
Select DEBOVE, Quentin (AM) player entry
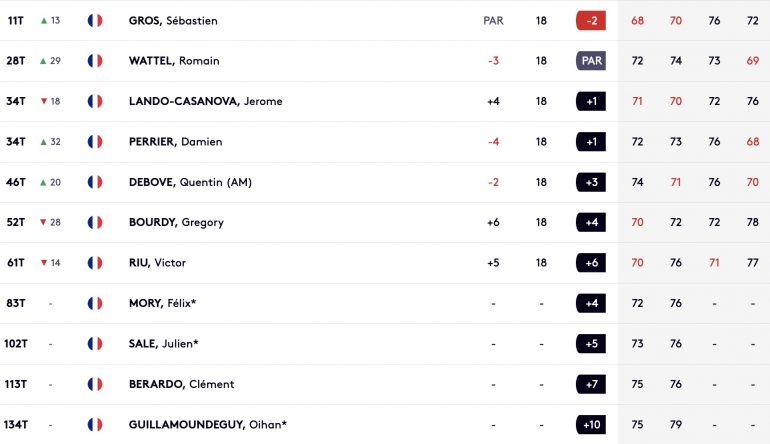point(190,182)
